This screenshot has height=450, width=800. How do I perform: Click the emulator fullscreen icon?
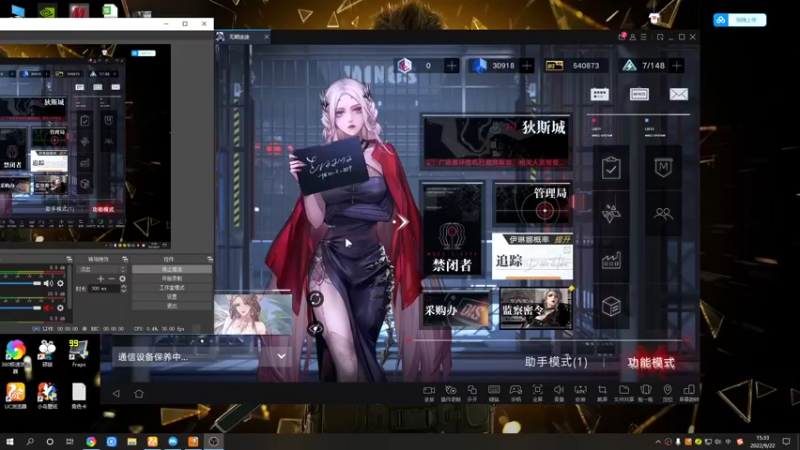(537, 393)
